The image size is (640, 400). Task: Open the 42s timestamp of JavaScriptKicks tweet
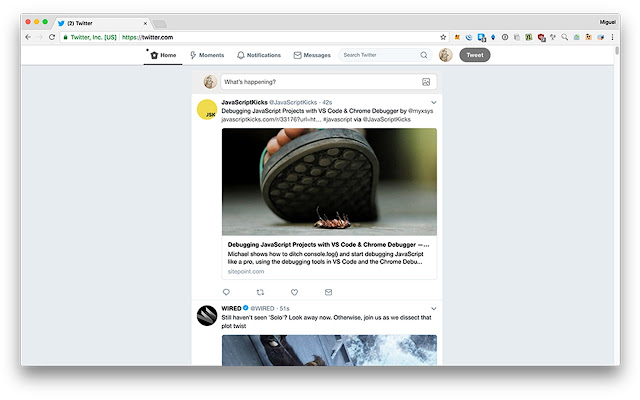(x=327, y=102)
